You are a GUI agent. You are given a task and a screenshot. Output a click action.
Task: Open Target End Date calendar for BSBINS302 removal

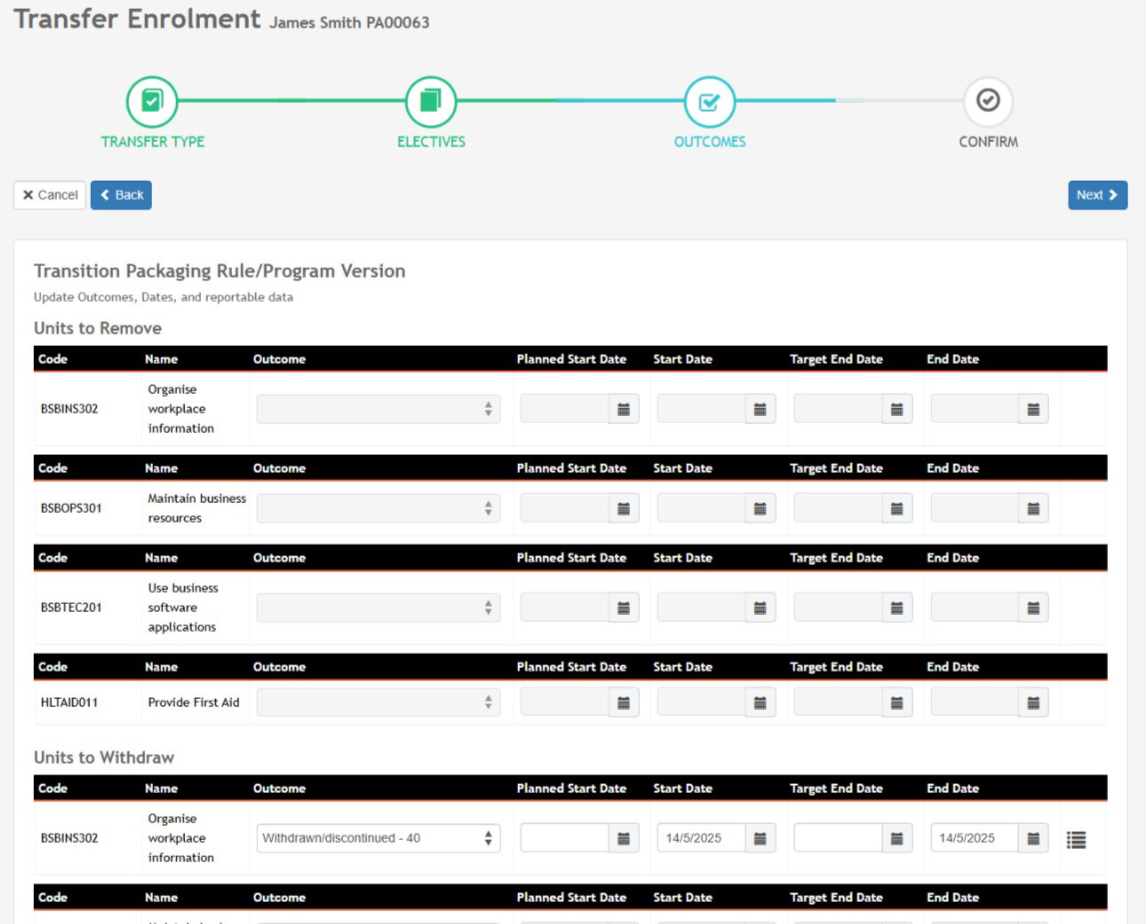(x=898, y=409)
